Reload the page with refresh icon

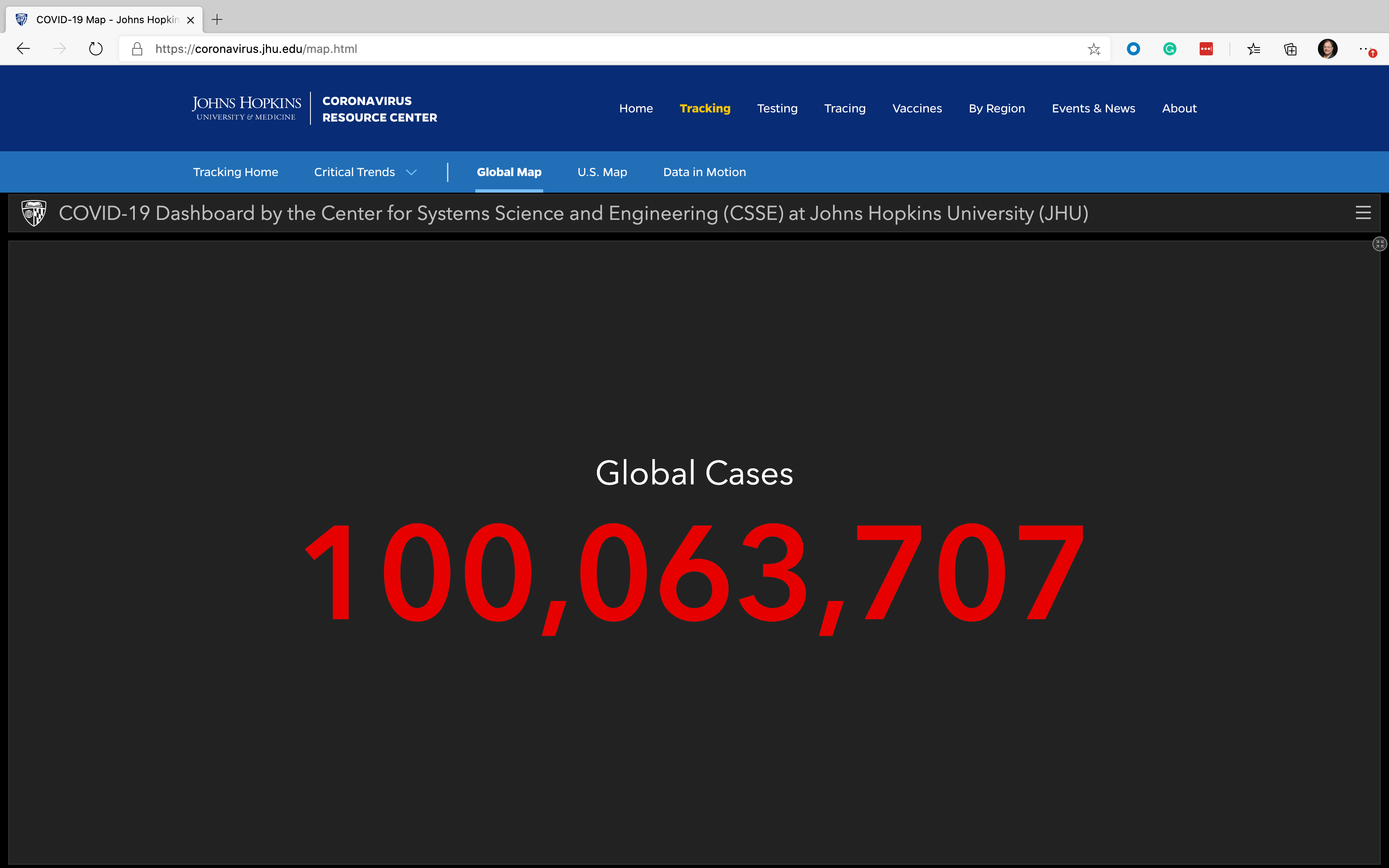(x=96, y=49)
